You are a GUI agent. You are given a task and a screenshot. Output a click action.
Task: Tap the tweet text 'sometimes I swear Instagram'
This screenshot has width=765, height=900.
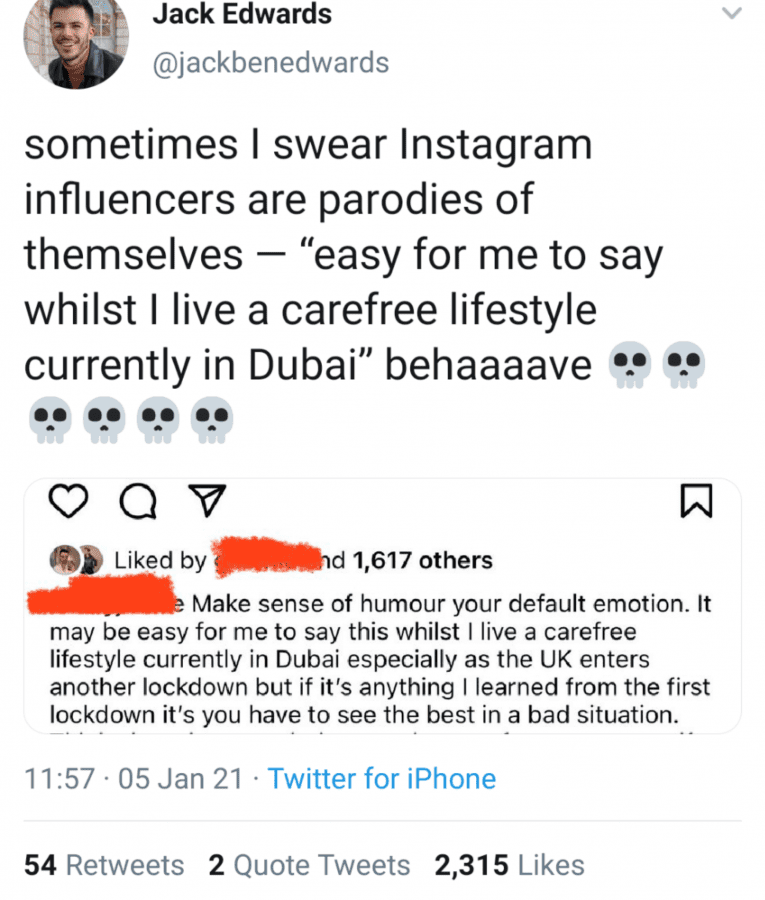pyautogui.click(x=308, y=144)
